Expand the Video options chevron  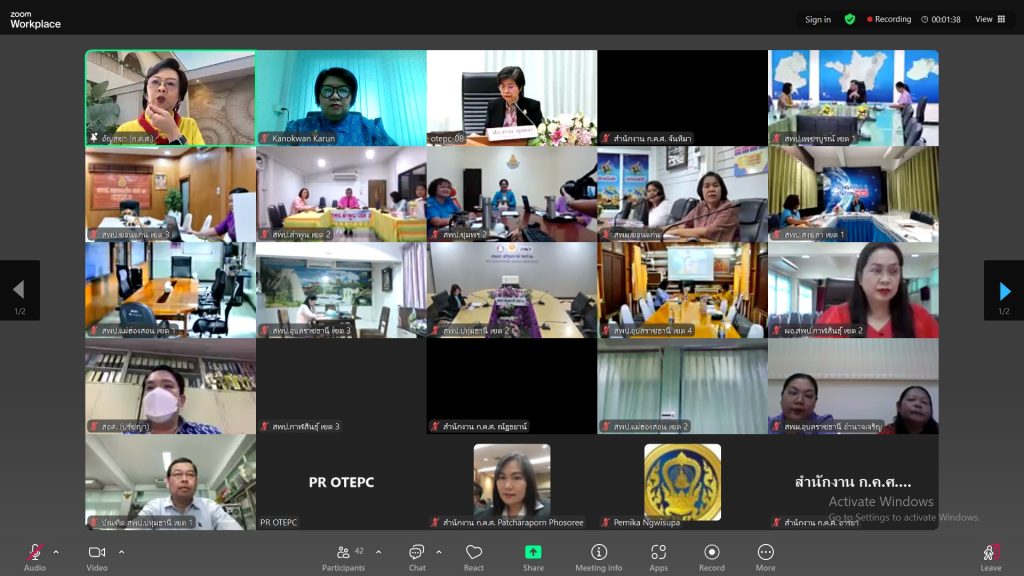tap(121, 552)
